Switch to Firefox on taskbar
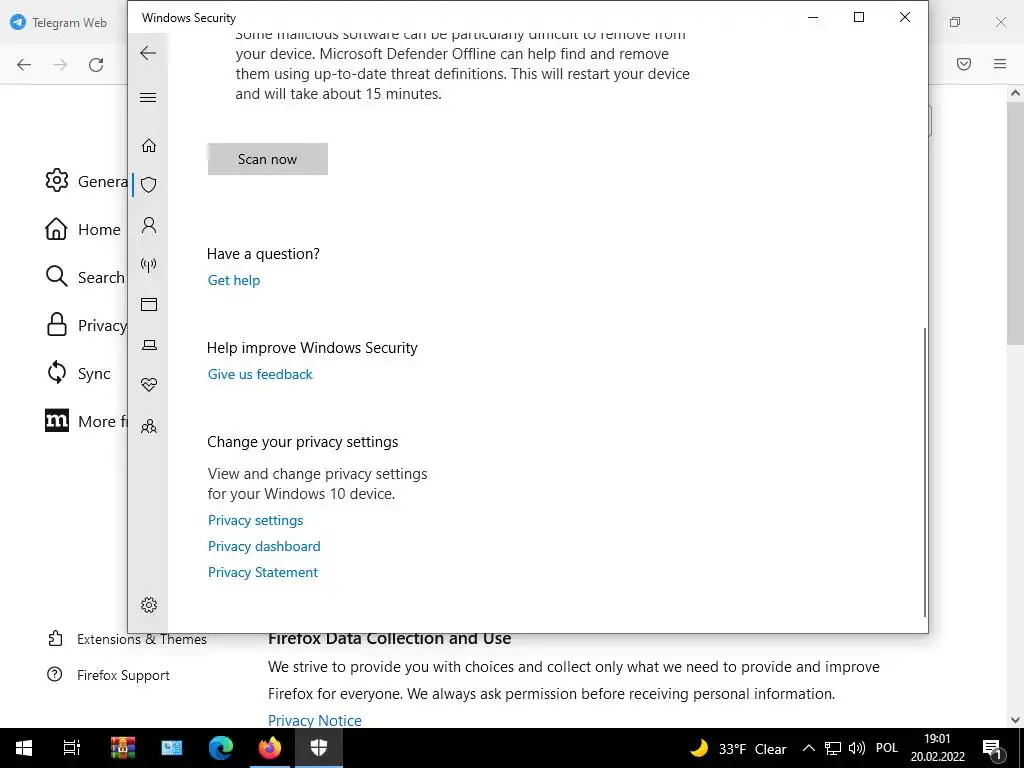This screenshot has width=1024, height=768. point(270,748)
